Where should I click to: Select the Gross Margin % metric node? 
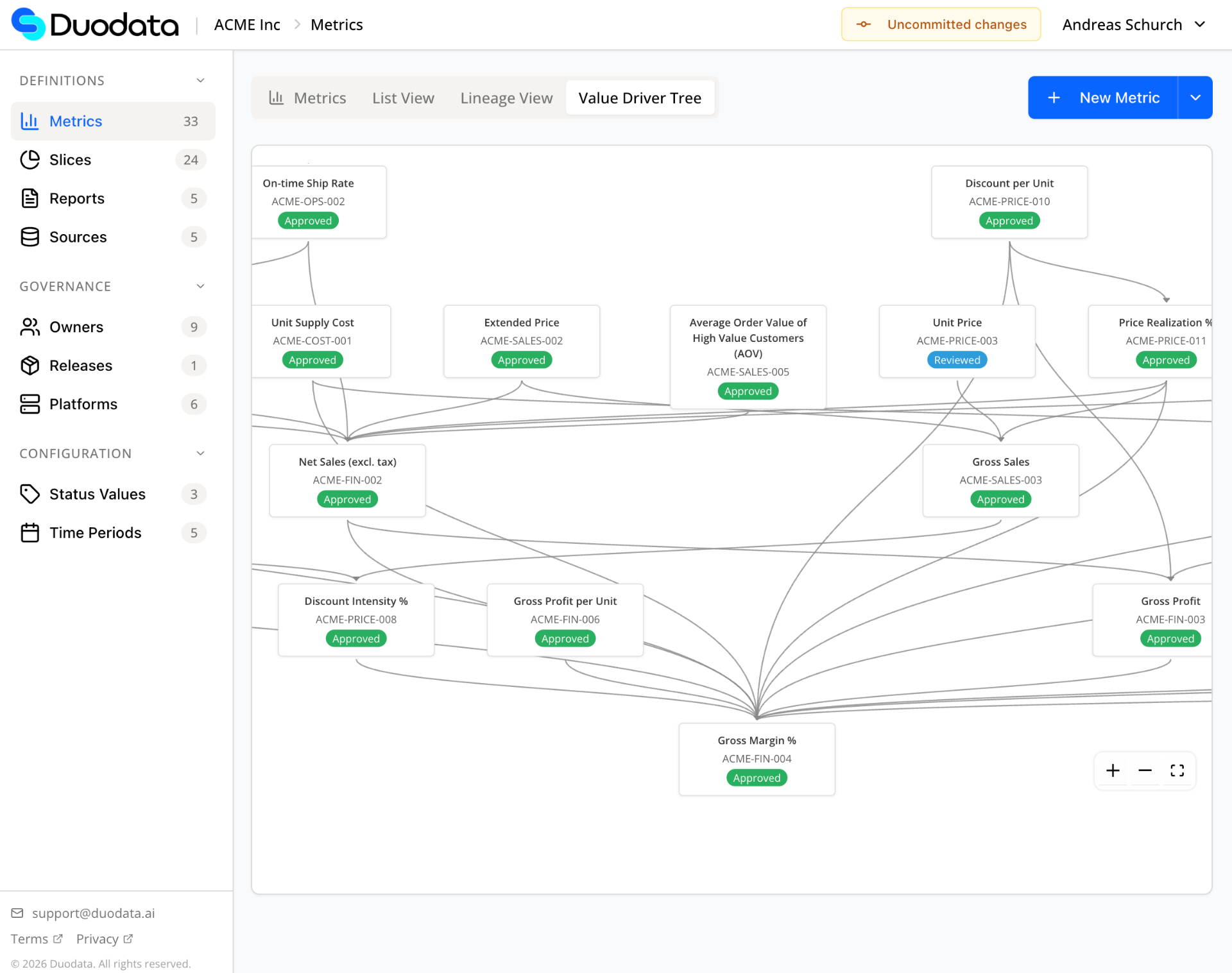coord(757,759)
